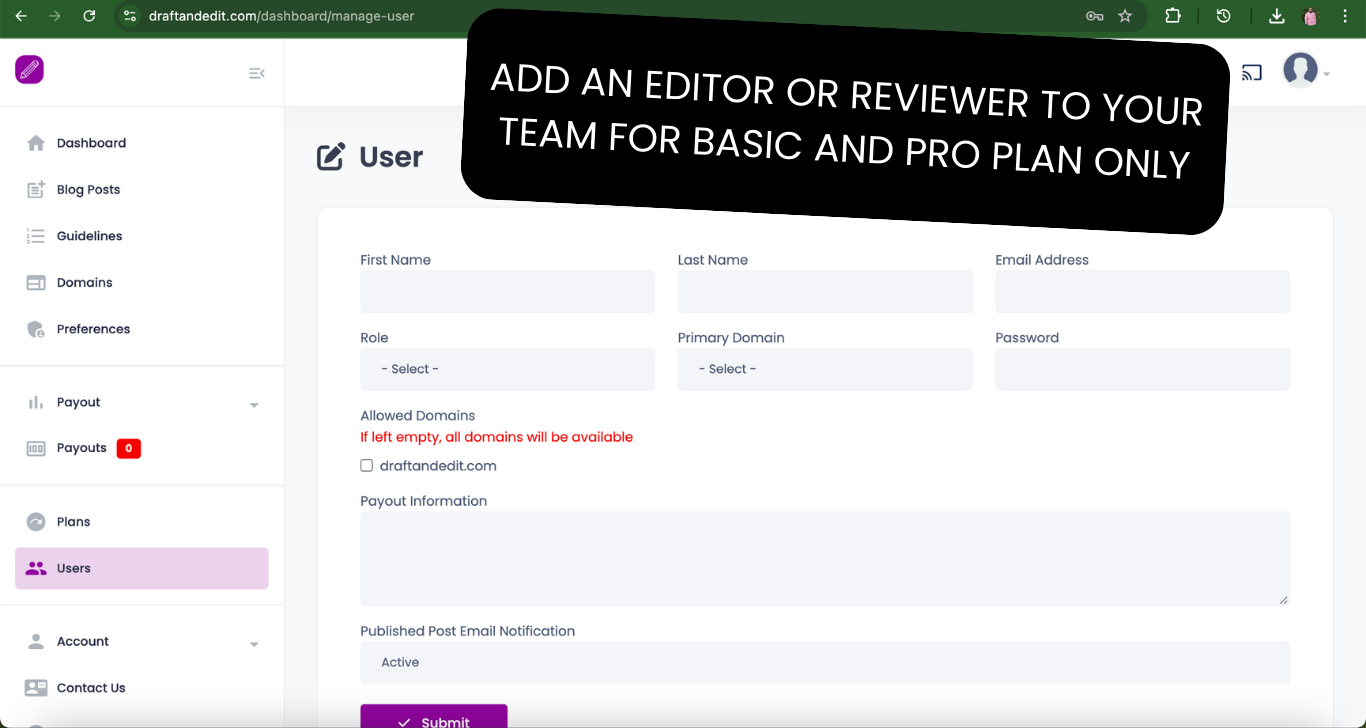
Task: Go back with browser back arrow
Action: coord(21,16)
